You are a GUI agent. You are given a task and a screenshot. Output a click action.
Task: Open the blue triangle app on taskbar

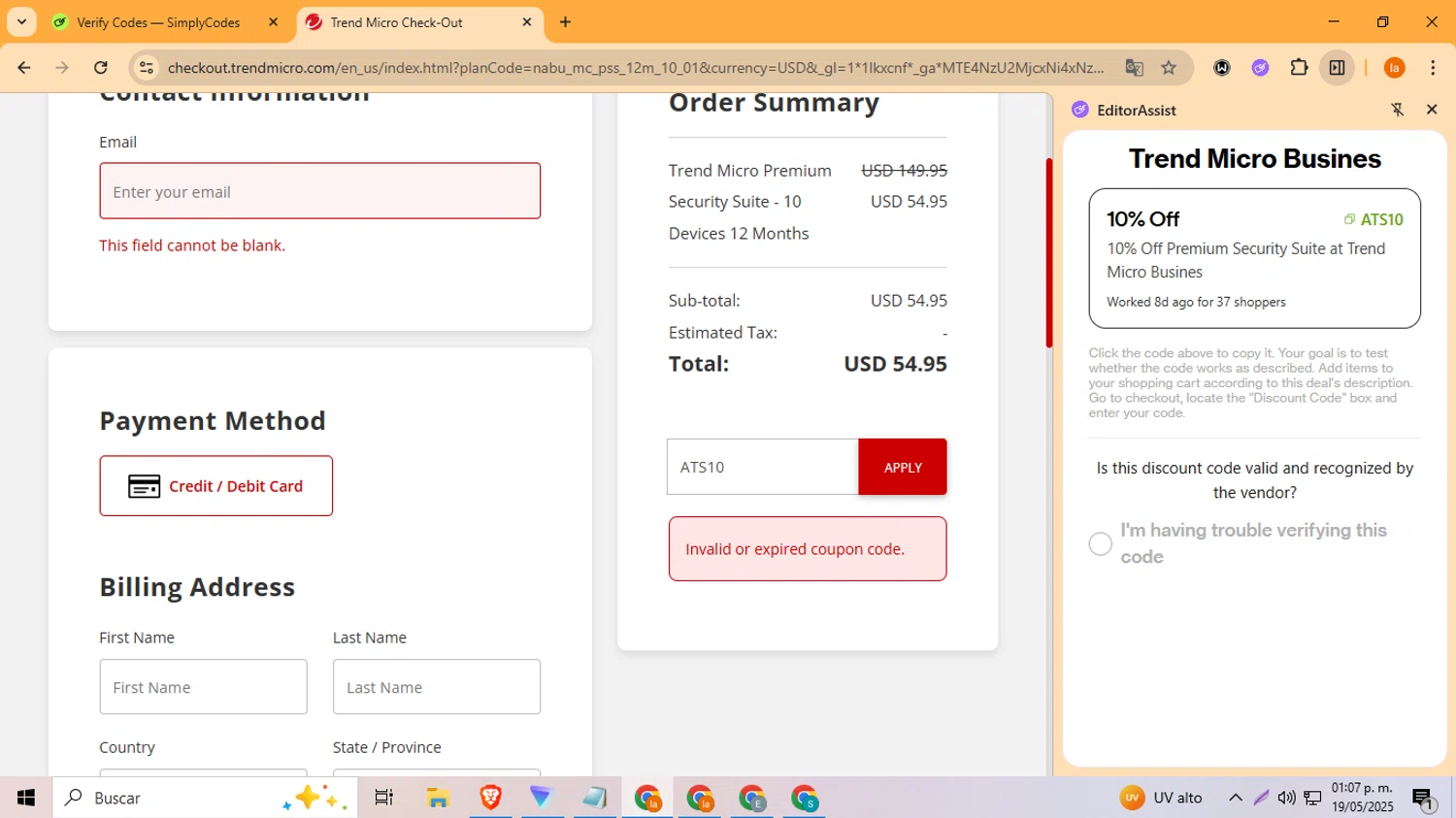pyautogui.click(x=541, y=798)
